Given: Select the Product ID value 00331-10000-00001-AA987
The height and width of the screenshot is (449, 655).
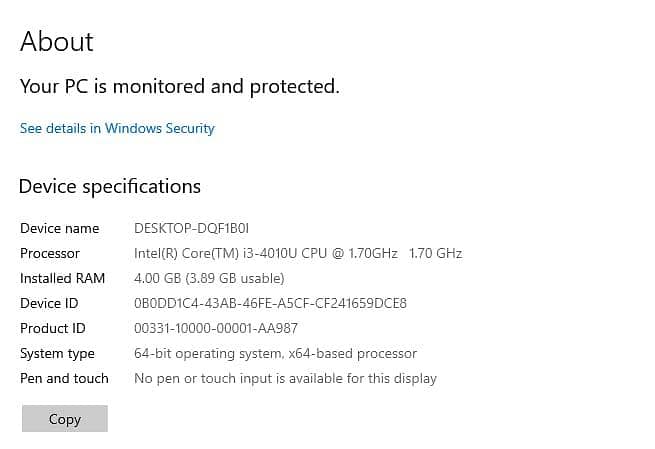Looking at the screenshot, I should 216,329.
